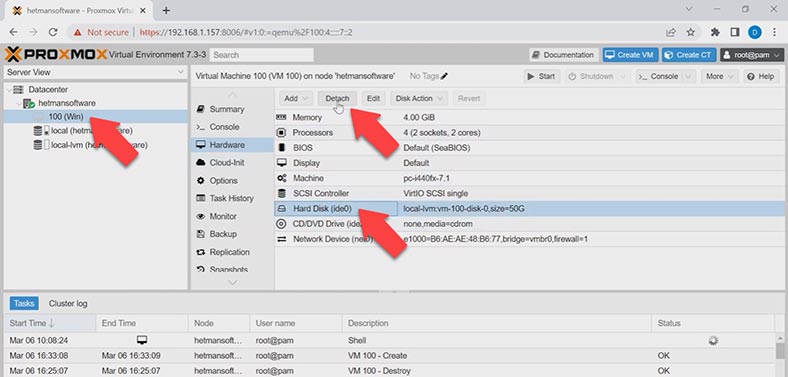Click the Proxmox Search field
Viewport: 788px width, 377px height.
pyautogui.click(x=261, y=55)
